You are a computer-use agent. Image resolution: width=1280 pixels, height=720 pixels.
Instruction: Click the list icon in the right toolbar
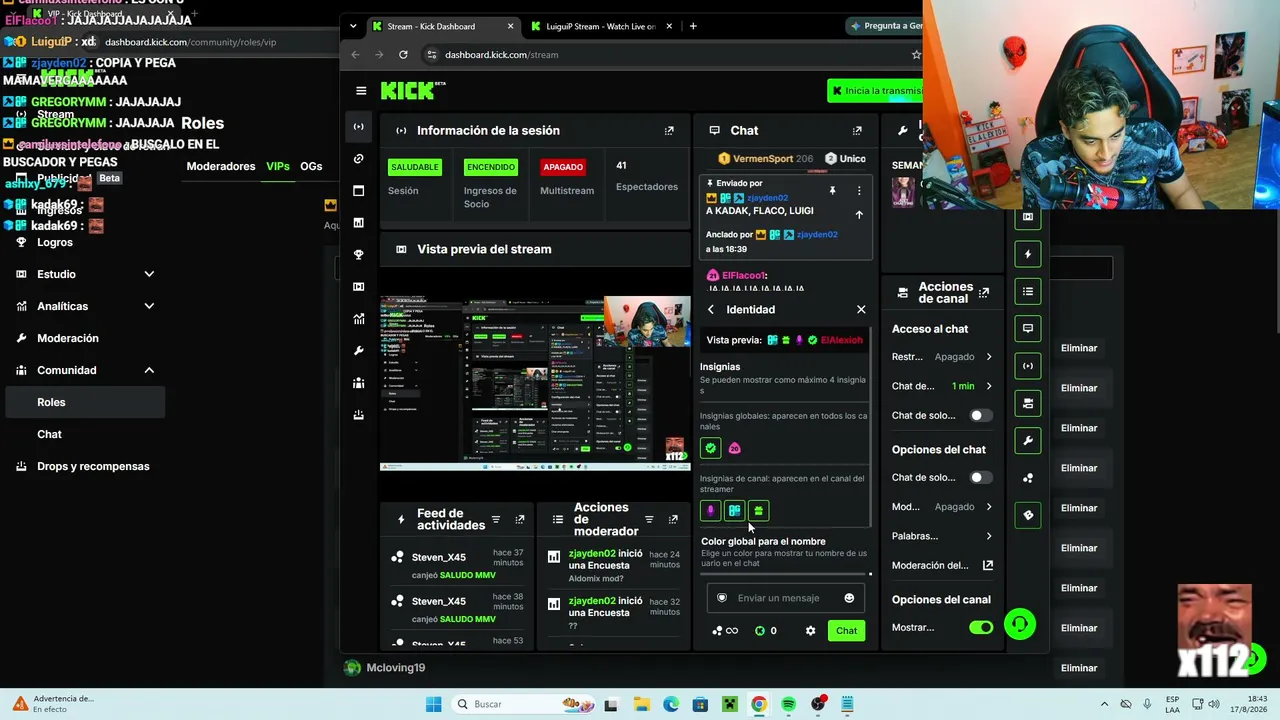click(x=1028, y=292)
